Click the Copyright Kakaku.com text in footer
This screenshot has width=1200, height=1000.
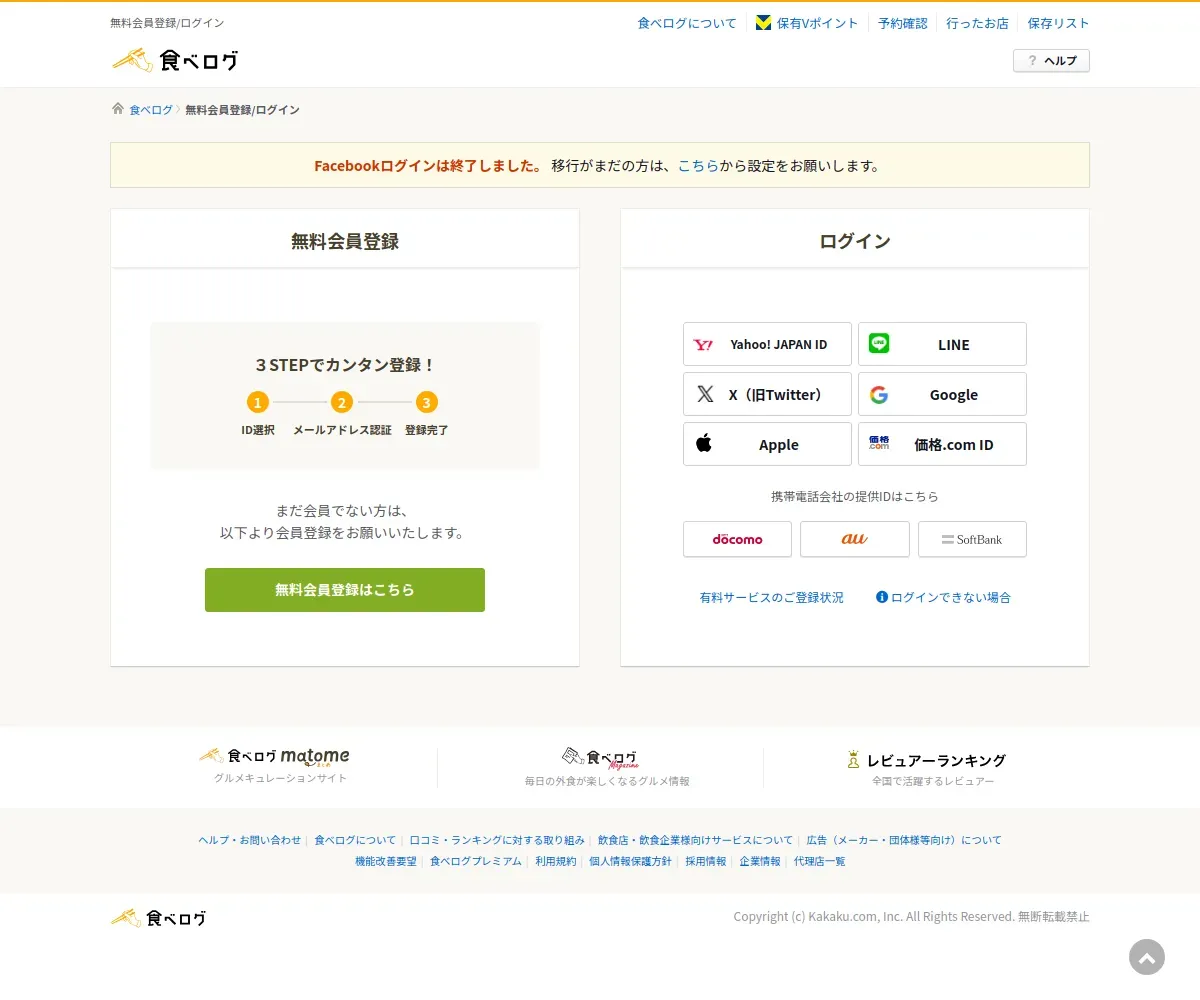click(x=911, y=917)
